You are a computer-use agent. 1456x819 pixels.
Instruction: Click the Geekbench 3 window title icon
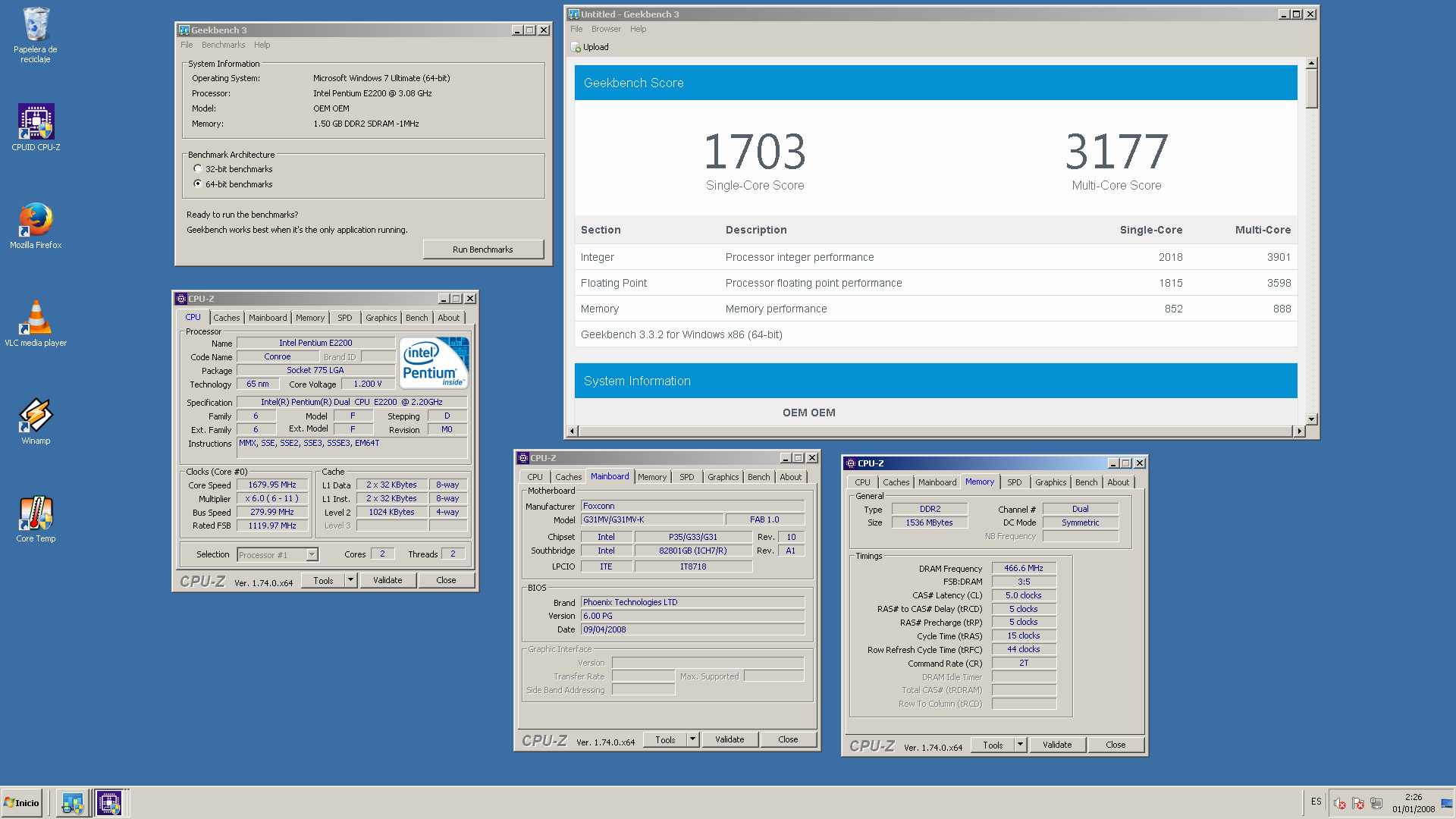pyautogui.click(x=184, y=30)
